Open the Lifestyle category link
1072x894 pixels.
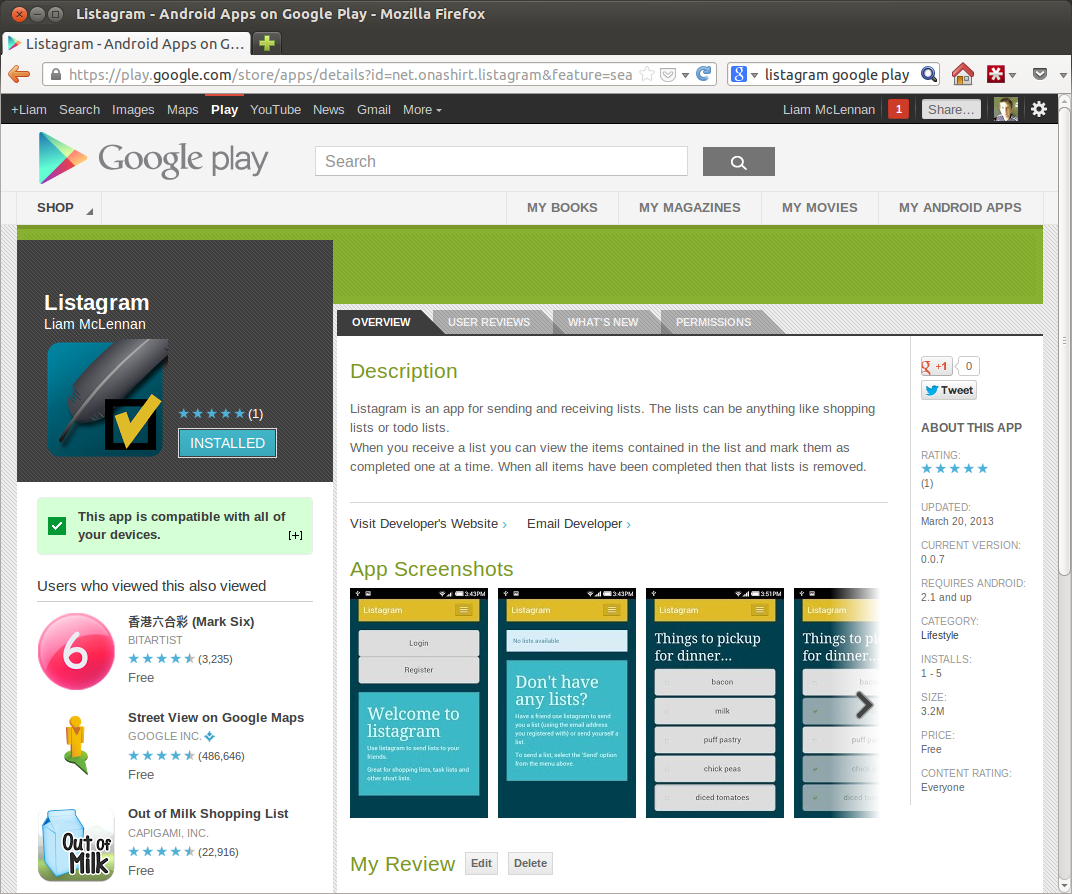tap(939, 635)
